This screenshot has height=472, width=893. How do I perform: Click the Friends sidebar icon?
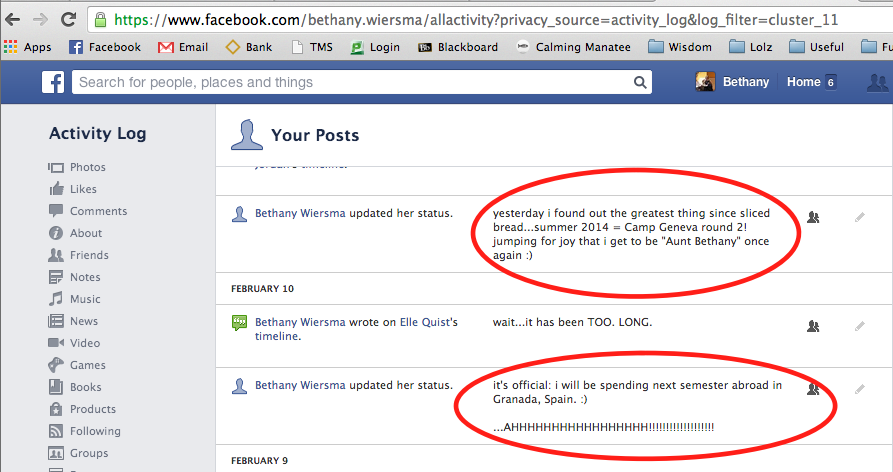pos(56,255)
